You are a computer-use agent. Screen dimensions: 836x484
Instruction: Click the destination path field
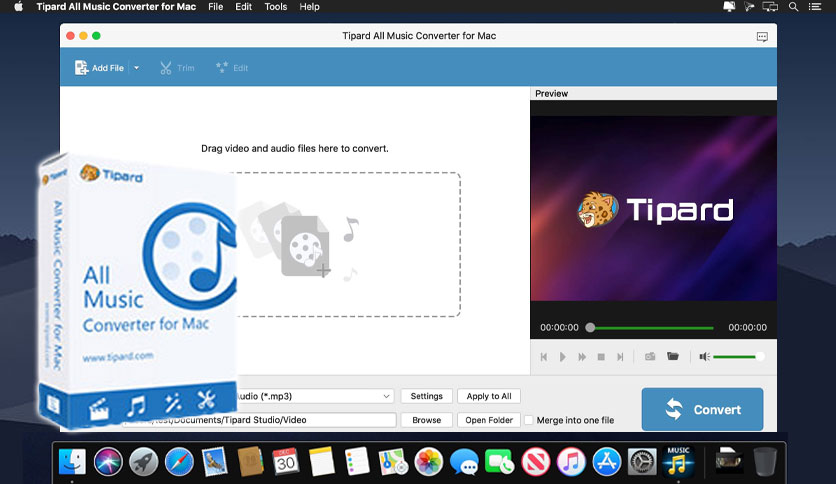(260, 420)
